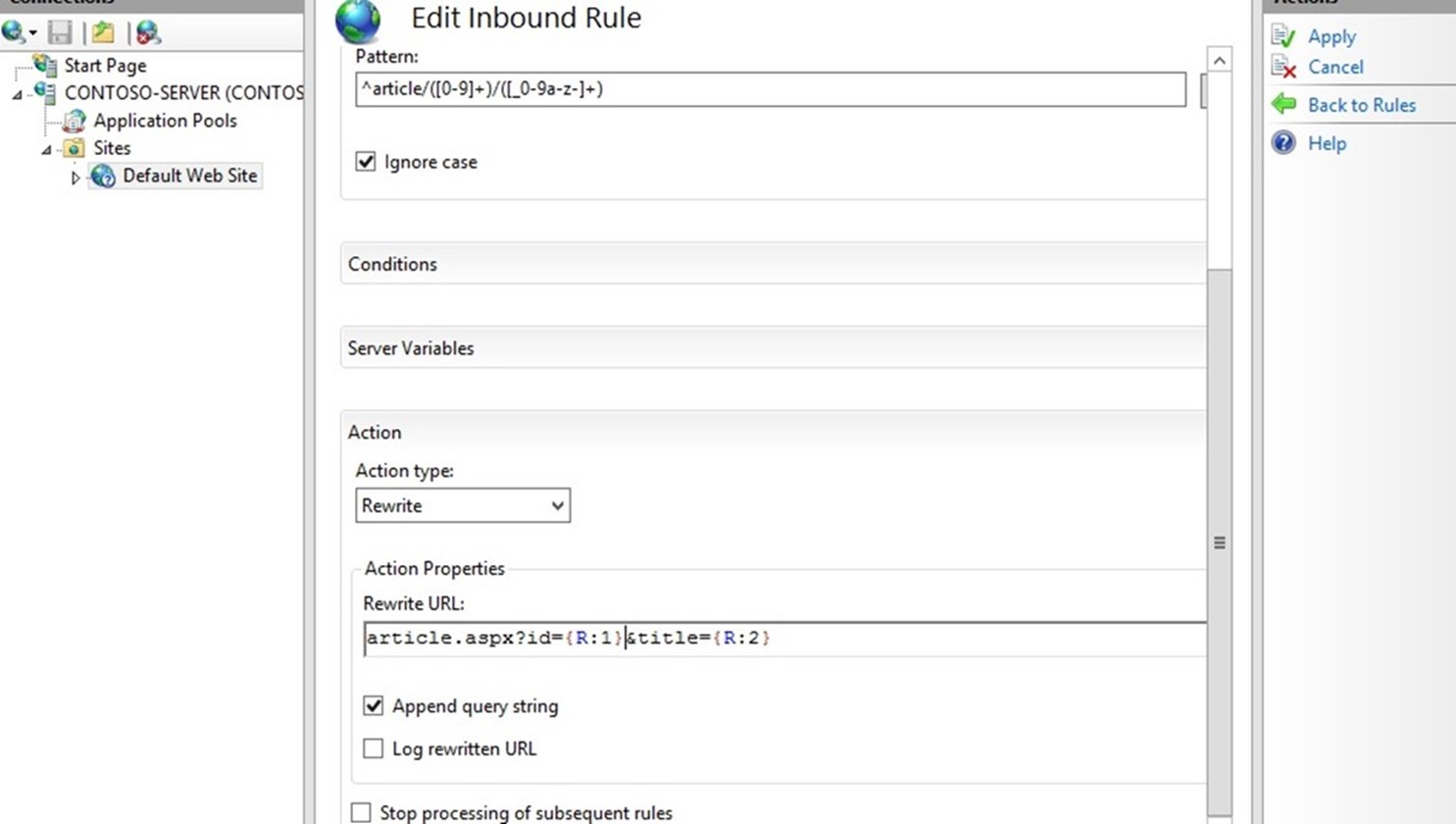Click the Apply link
The height and width of the screenshot is (824, 1456).
tap(1331, 36)
